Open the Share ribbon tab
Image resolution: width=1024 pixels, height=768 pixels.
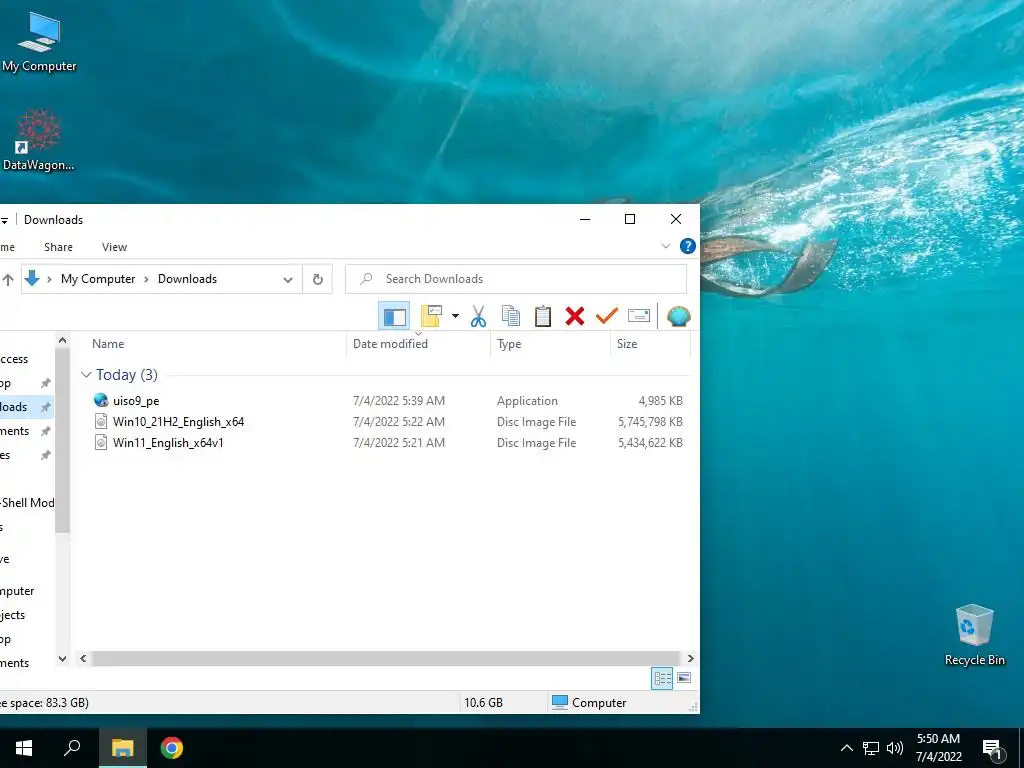point(58,247)
